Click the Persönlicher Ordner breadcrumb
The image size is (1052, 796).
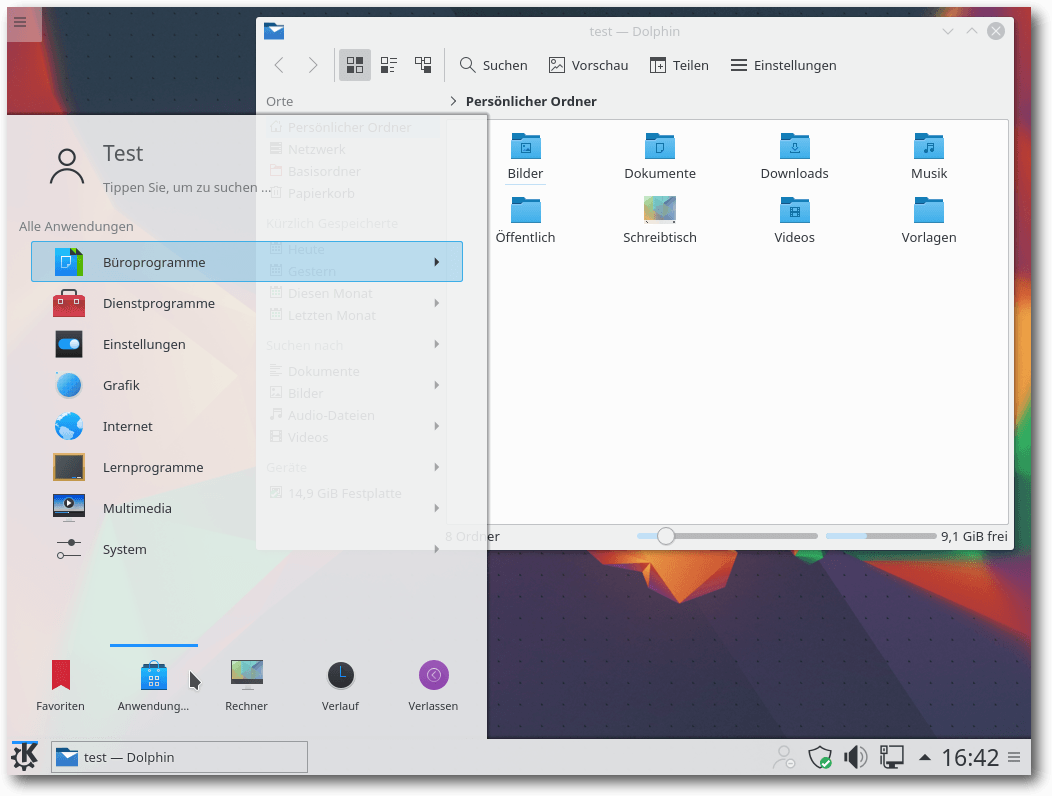(x=531, y=101)
